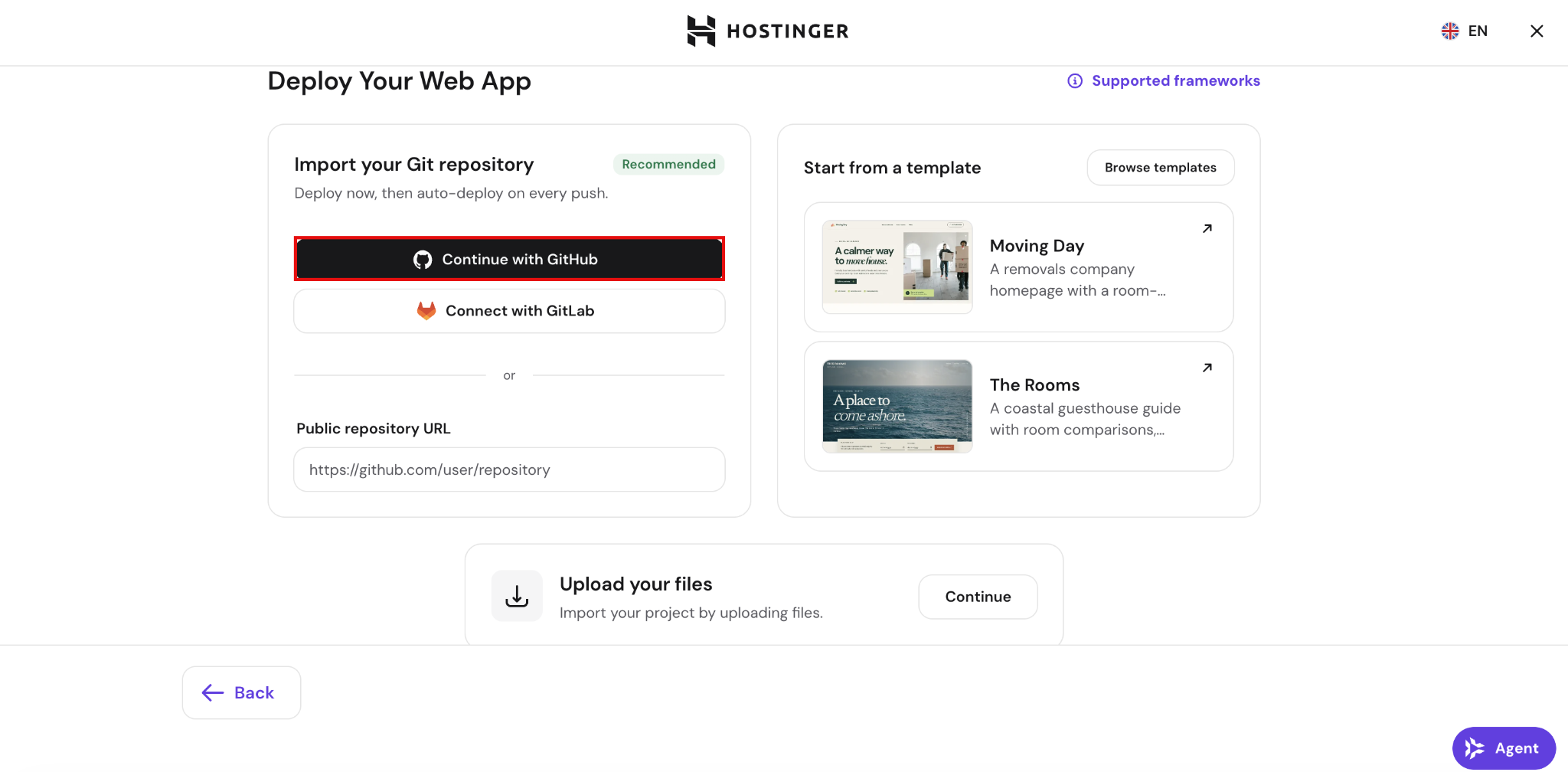Click the 'Upload your files' heading

point(635,584)
